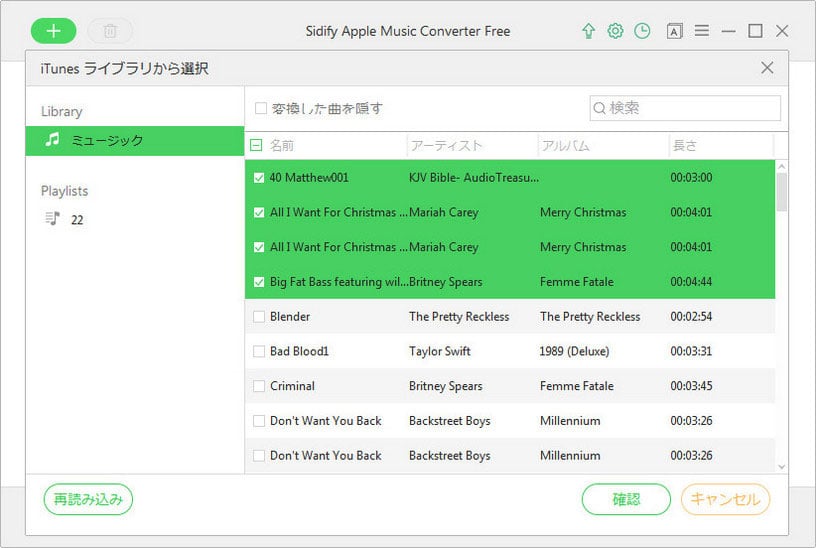Uncheck the 40 Matthew001 checkbox
Viewport: 816px width, 548px height.
click(259, 178)
